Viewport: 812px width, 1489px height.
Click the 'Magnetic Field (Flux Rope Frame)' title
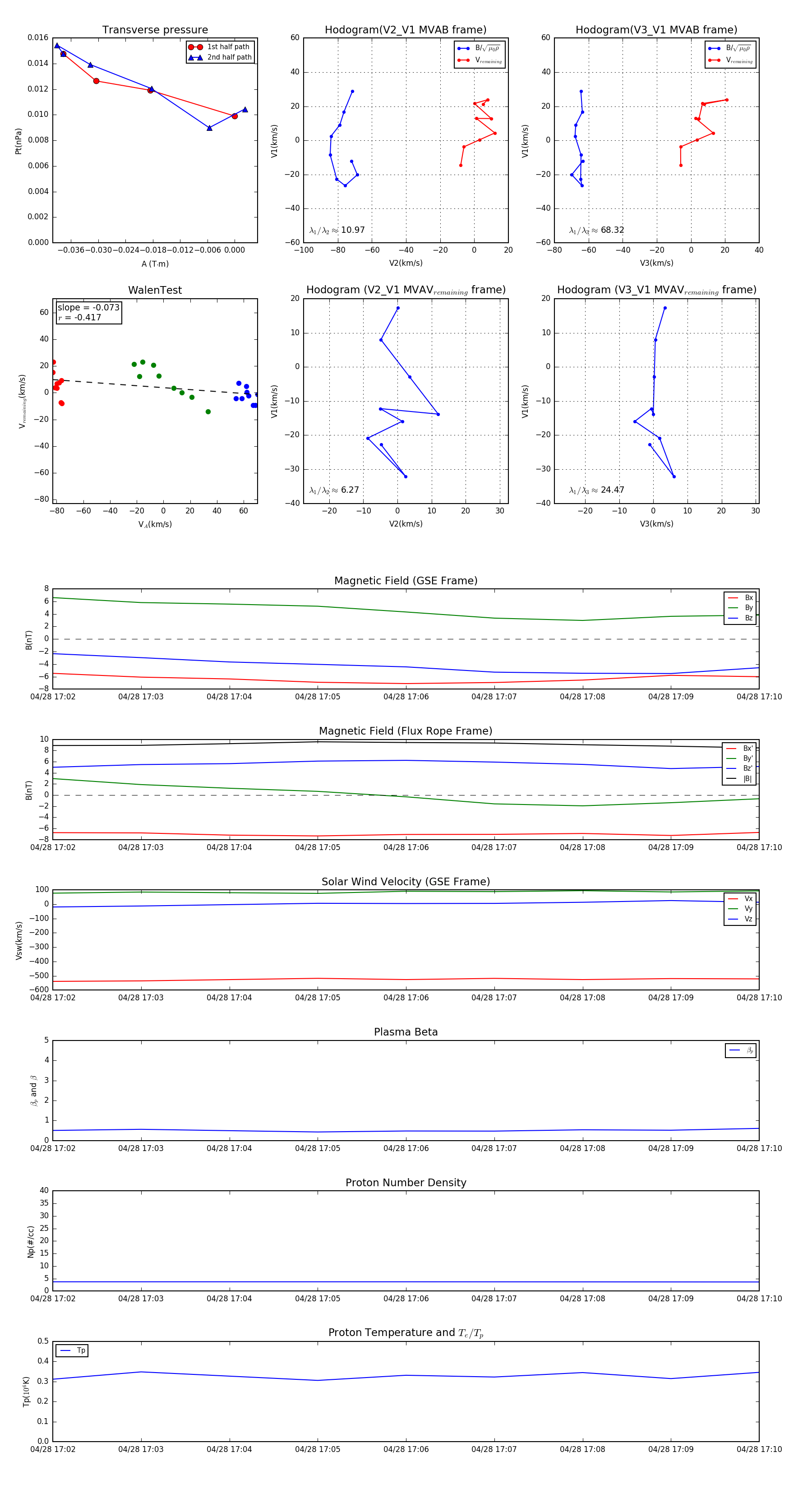point(406,731)
